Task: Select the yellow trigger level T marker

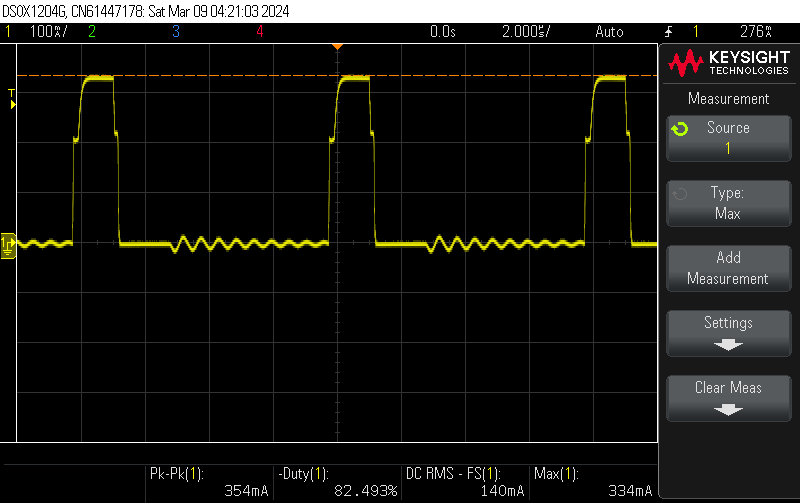Action: click(12, 98)
